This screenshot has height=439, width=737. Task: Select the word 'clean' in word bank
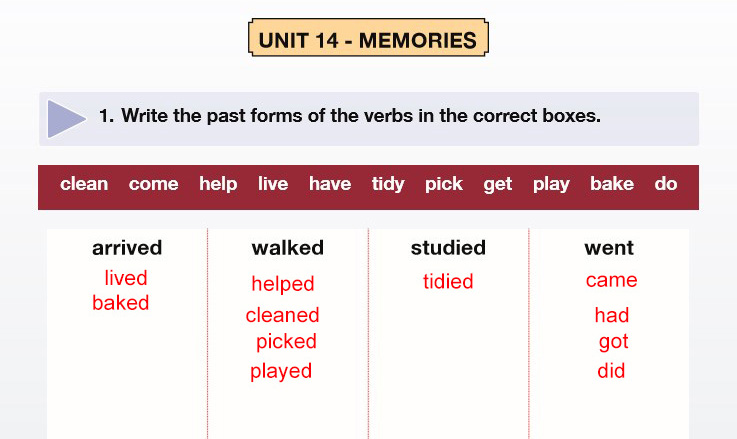point(84,184)
